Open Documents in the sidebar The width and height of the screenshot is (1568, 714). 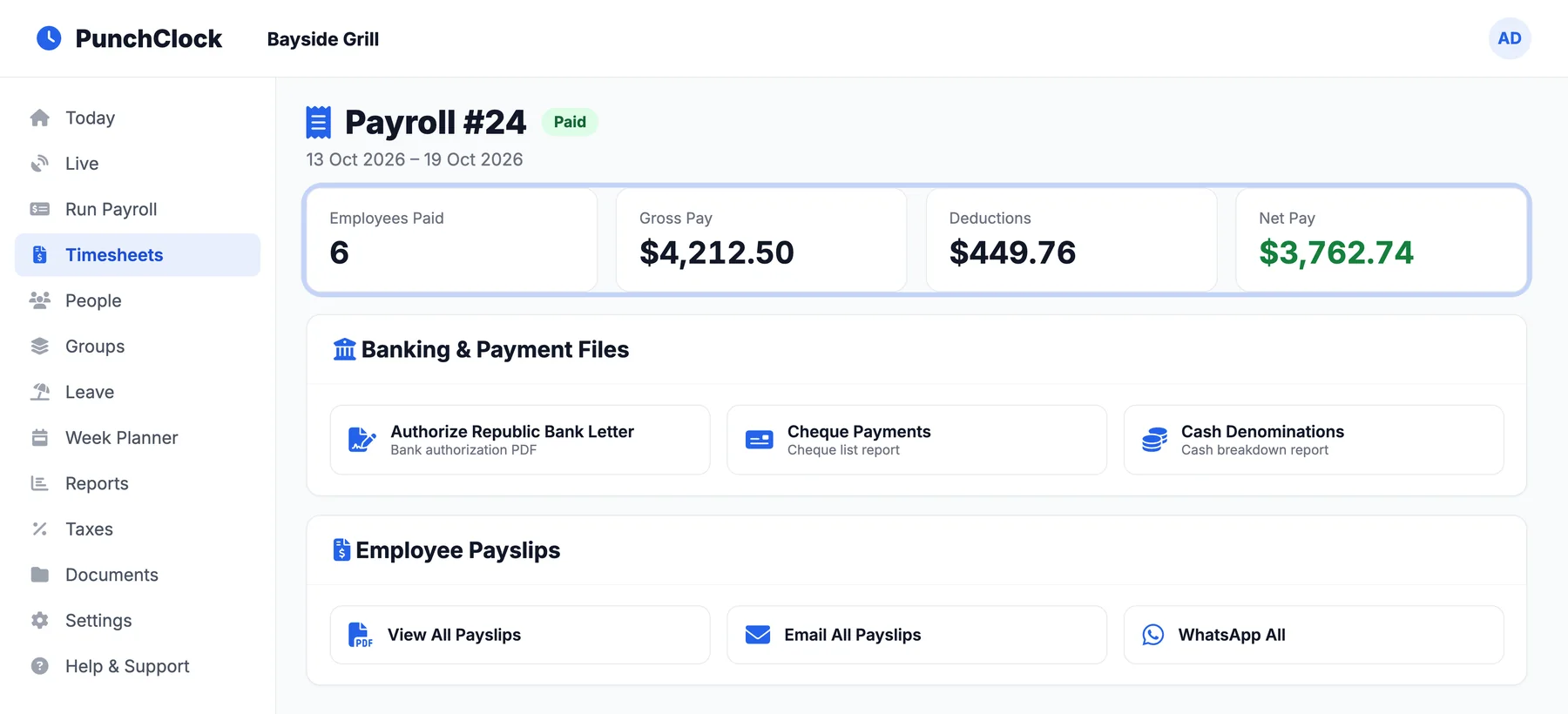[x=138, y=575]
